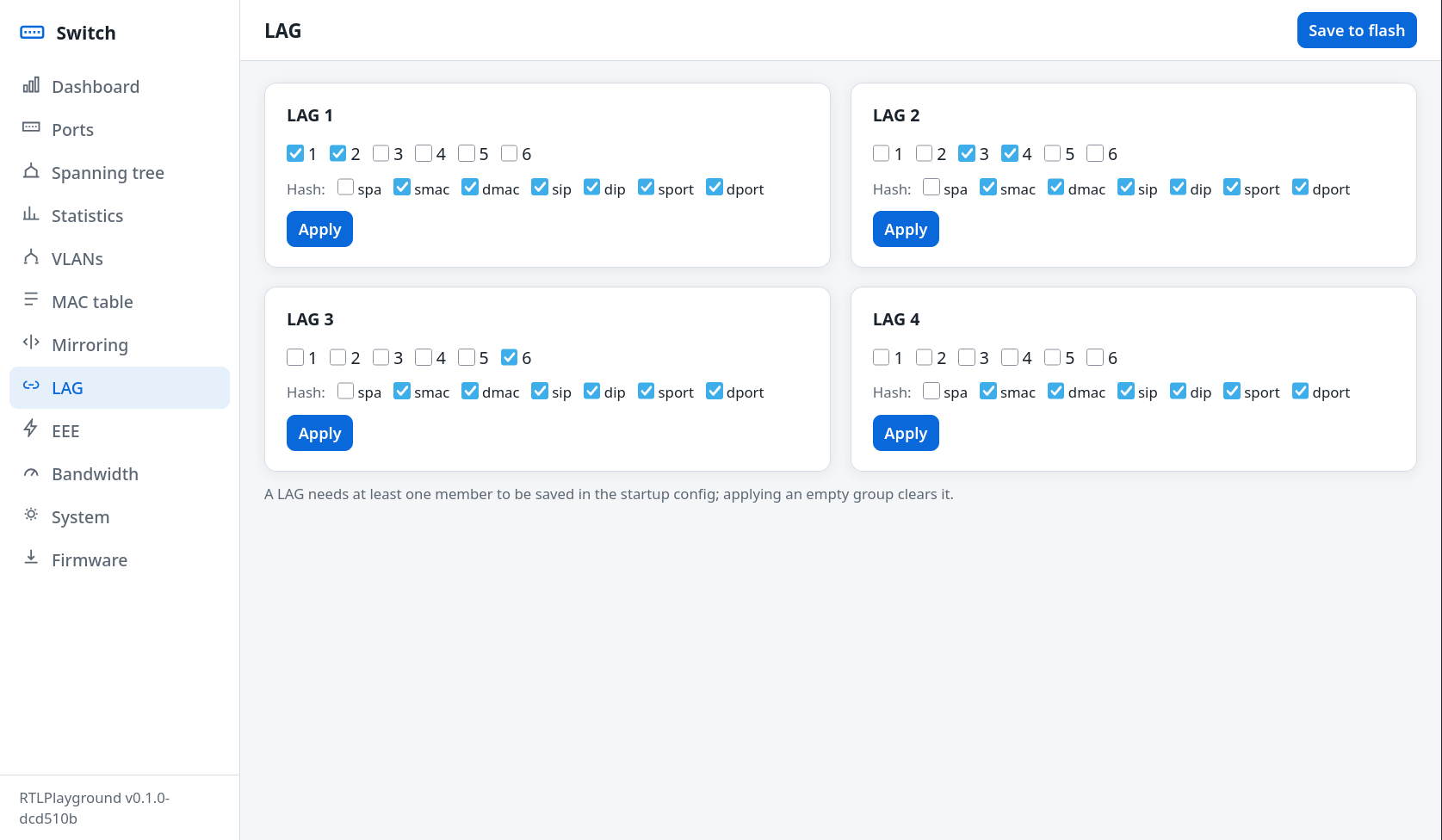Click the Bandwidth gauge icon

click(31, 472)
